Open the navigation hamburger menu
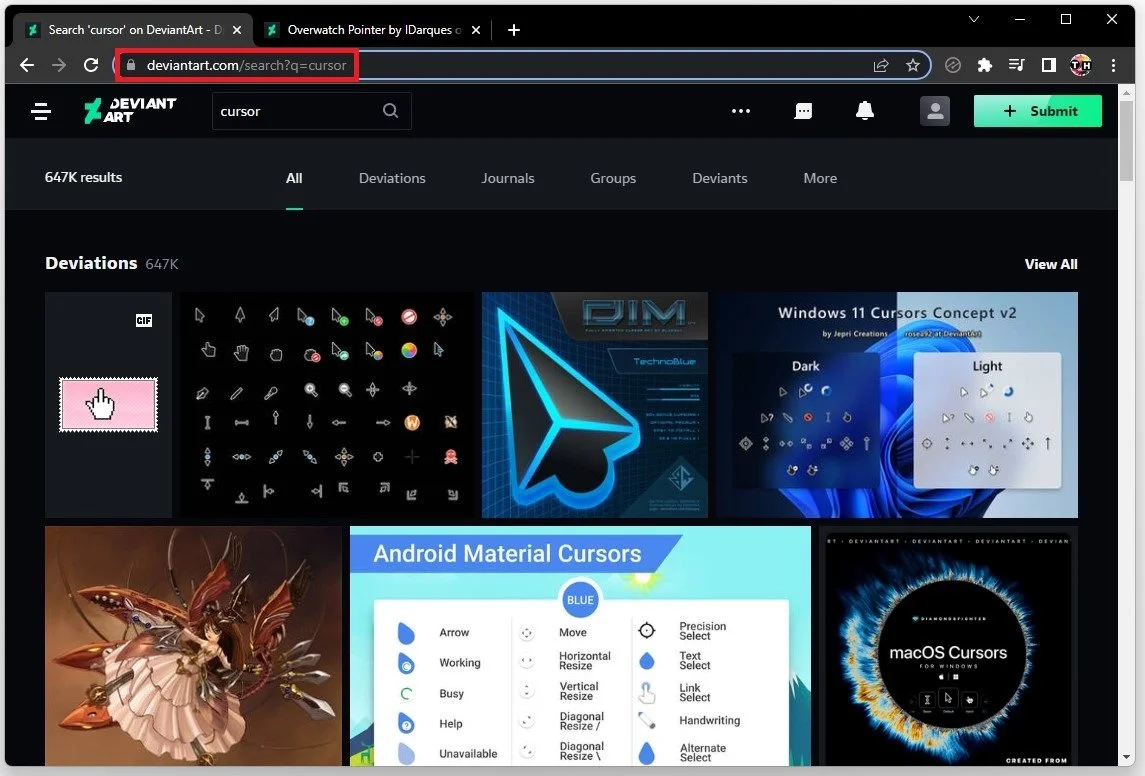1145x776 pixels. click(x=40, y=111)
